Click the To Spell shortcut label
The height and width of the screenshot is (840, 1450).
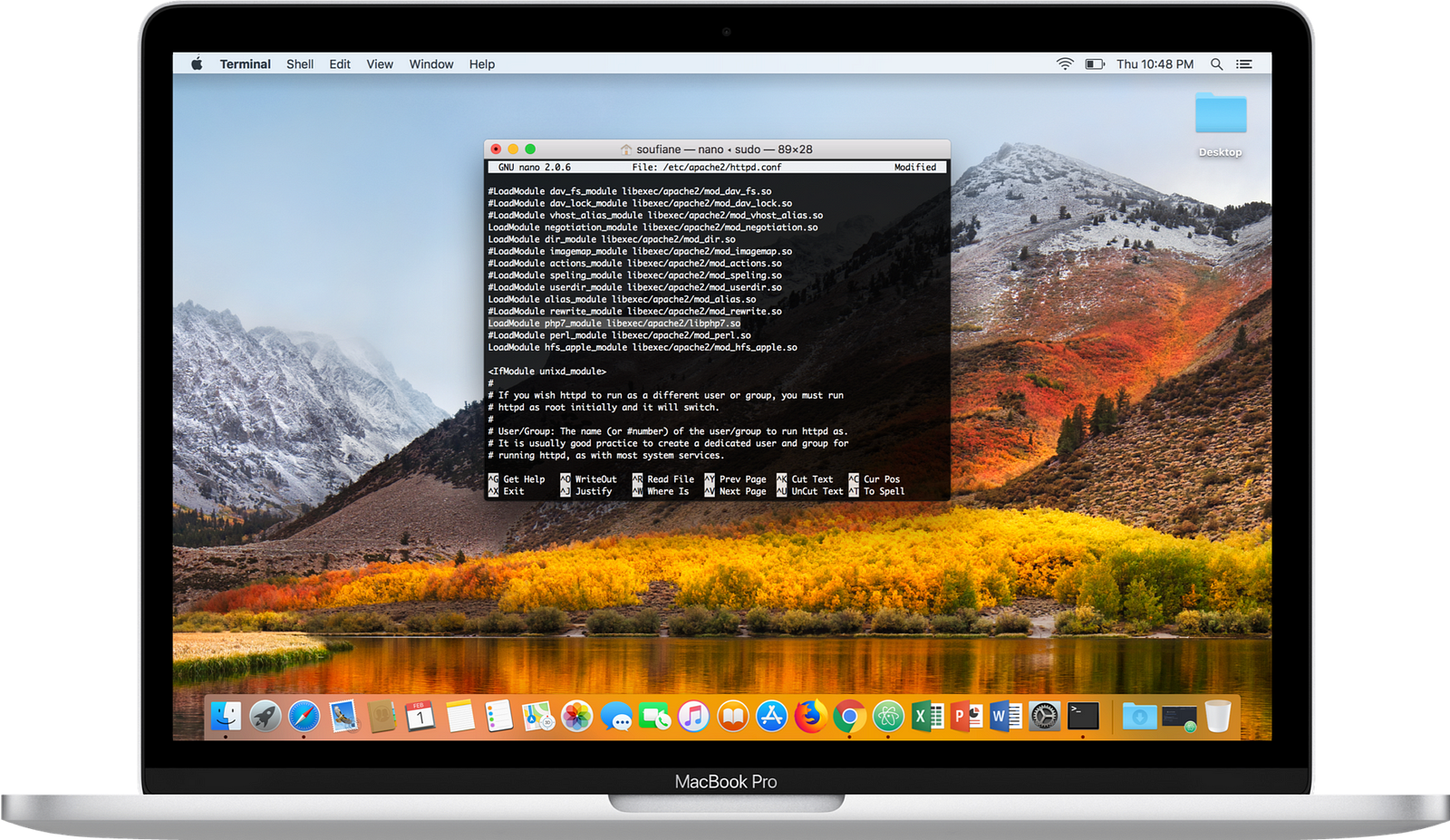[884, 491]
